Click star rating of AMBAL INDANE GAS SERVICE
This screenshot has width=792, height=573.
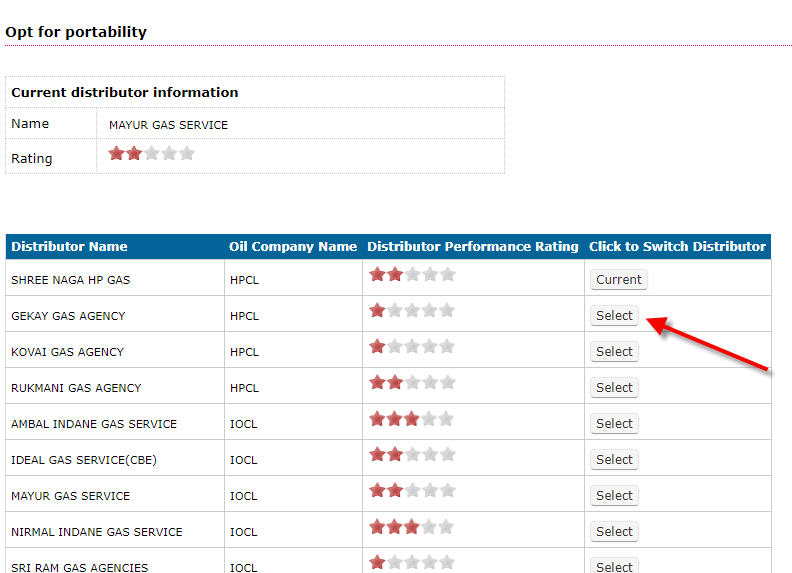pyautogui.click(x=412, y=418)
